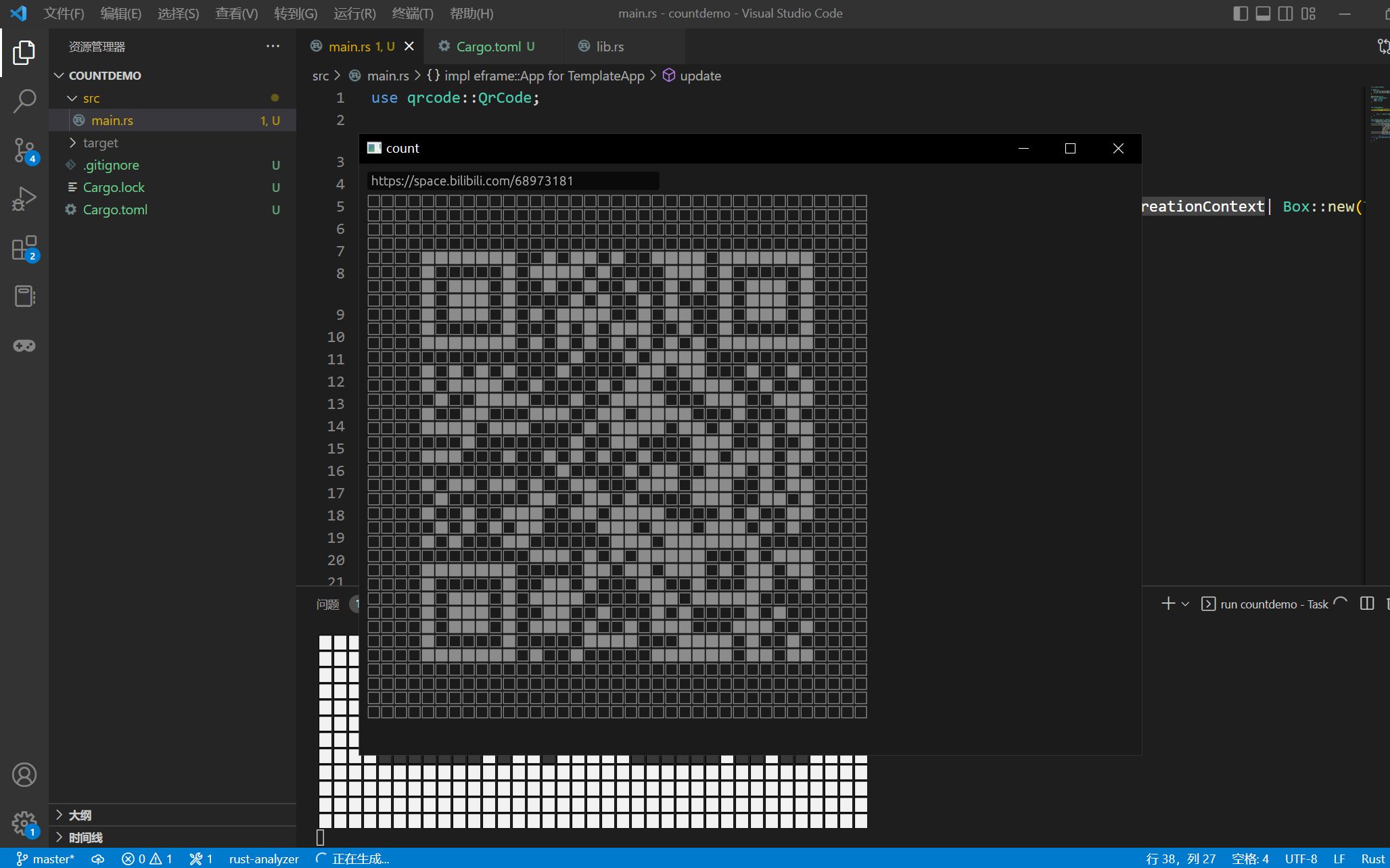
Task: Open the Manage gear icon
Action: tap(24, 823)
